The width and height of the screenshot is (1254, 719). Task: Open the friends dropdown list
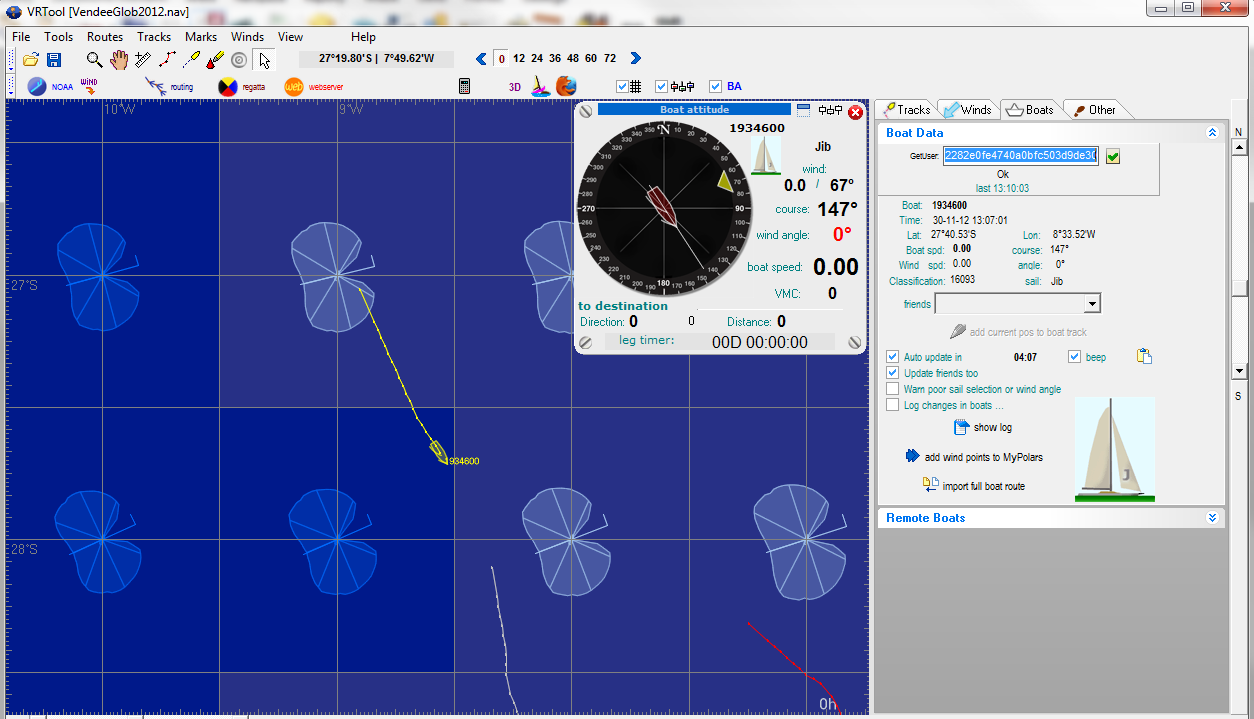tap(1092, 304)
